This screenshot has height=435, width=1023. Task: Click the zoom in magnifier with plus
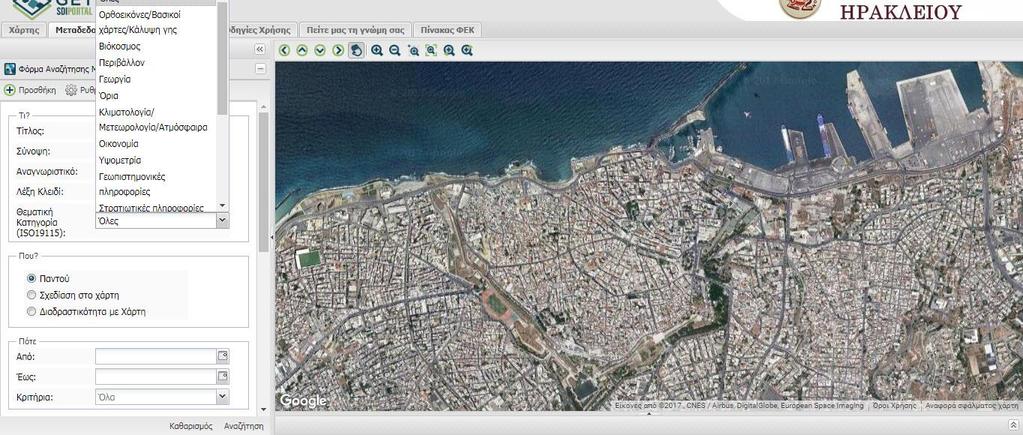pos(377,50)
